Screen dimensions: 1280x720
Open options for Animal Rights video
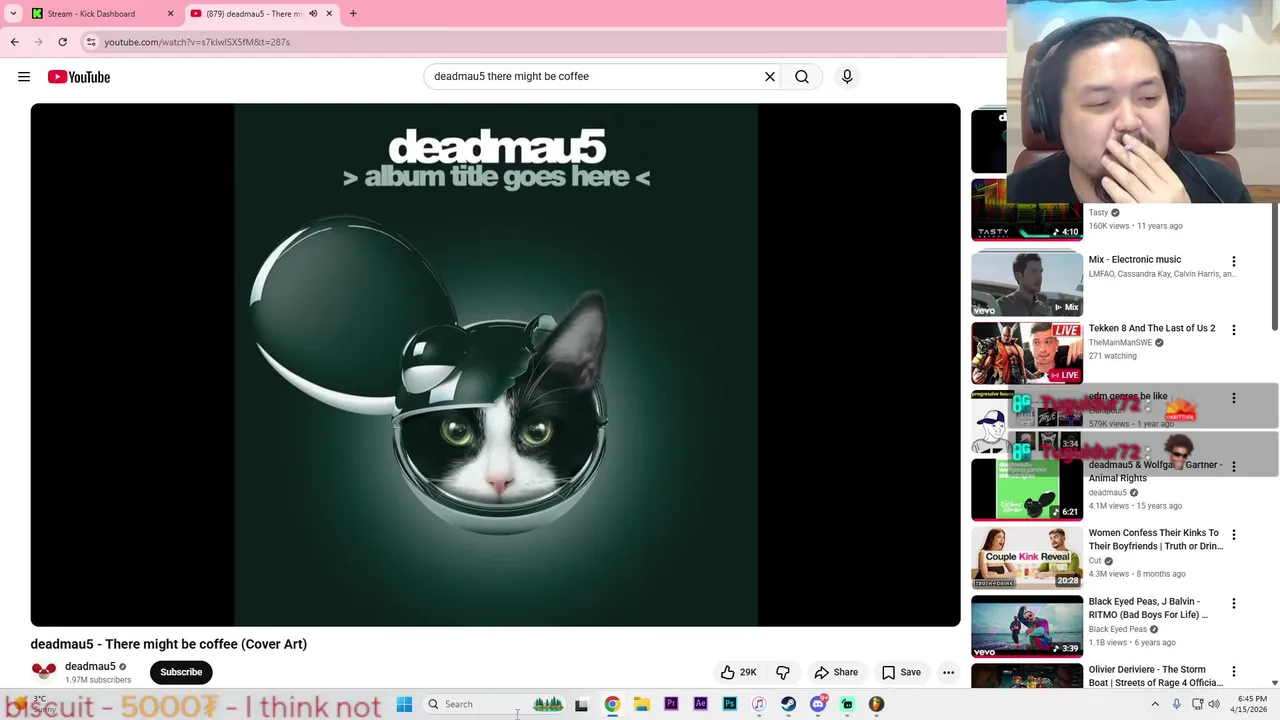[x=1233, y=466]
